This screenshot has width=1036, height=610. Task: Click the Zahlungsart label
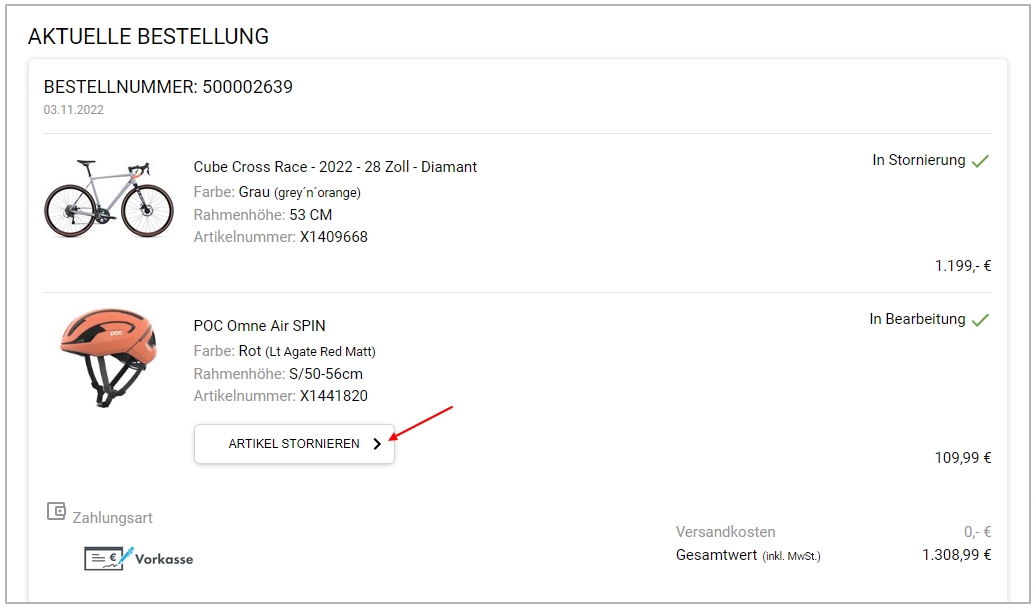(x=112, y=517)
